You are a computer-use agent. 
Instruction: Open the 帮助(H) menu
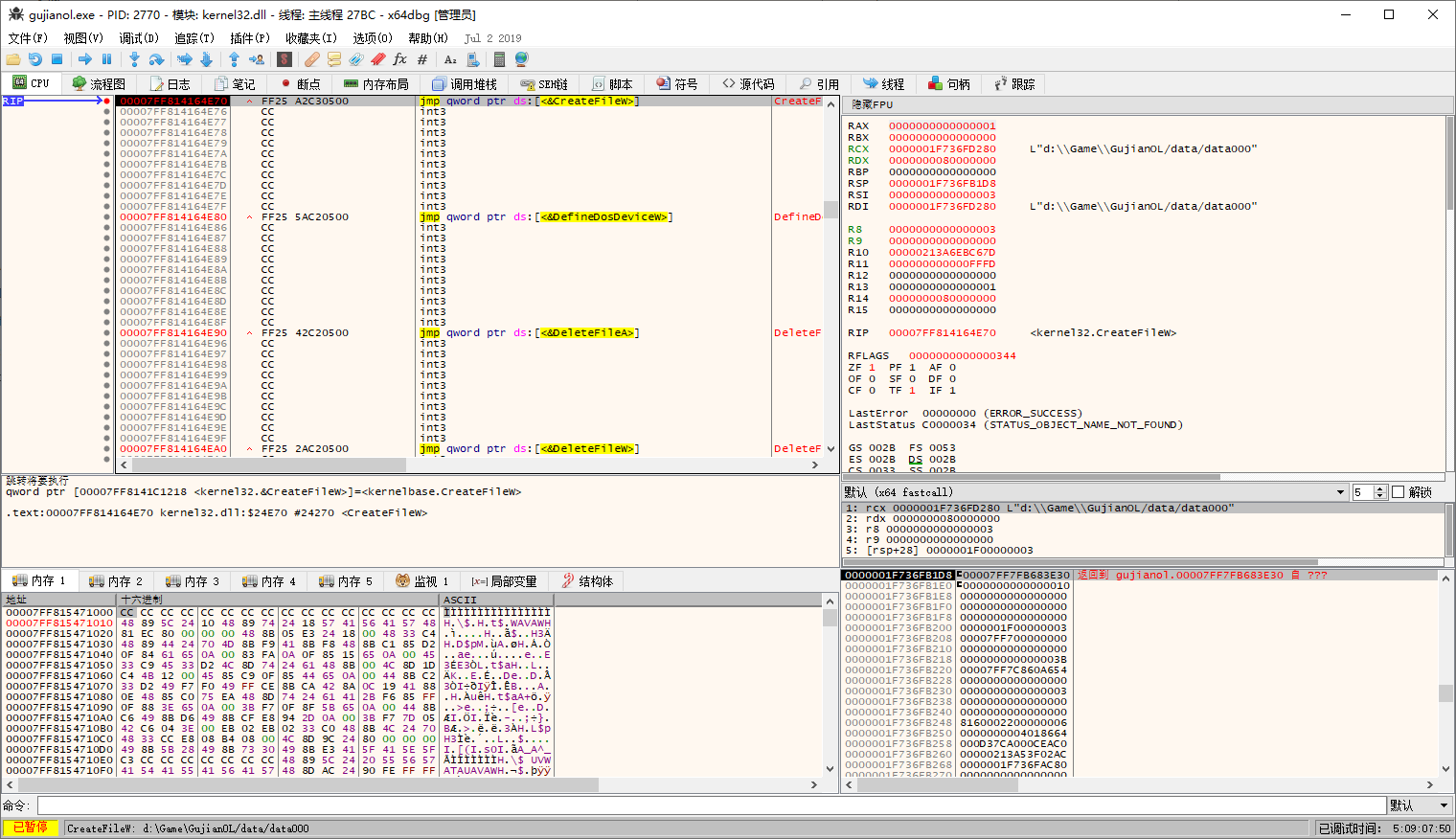[428, 38]
